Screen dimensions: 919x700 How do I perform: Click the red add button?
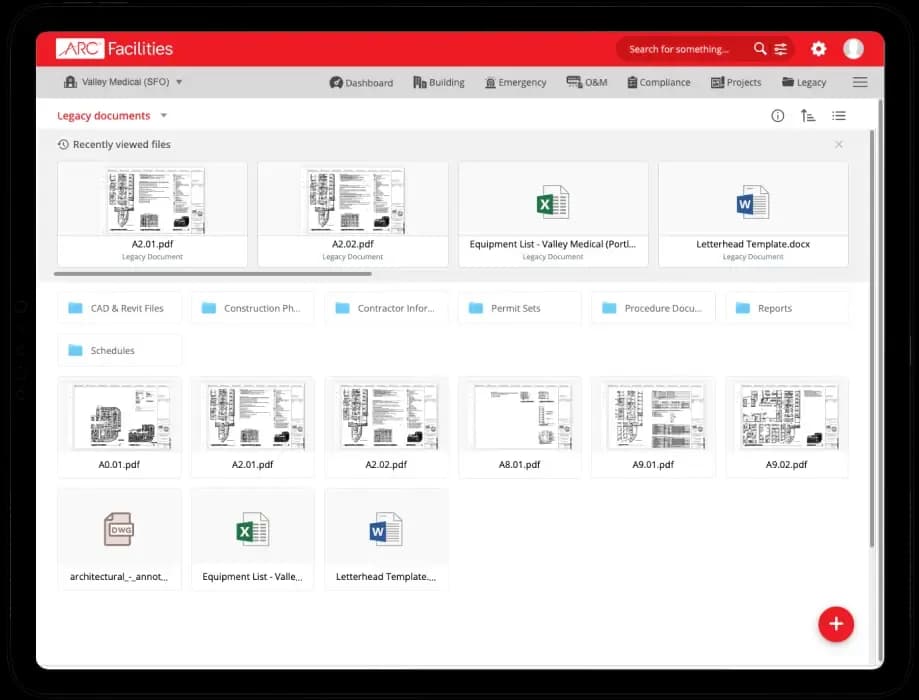[836, 623]
